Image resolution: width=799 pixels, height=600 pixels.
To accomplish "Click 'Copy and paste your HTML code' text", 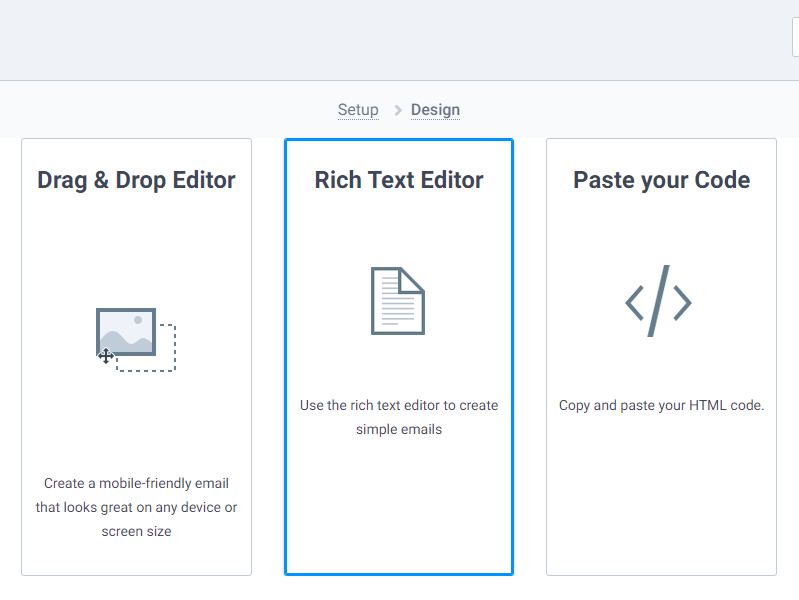I will tap(661, 405).
